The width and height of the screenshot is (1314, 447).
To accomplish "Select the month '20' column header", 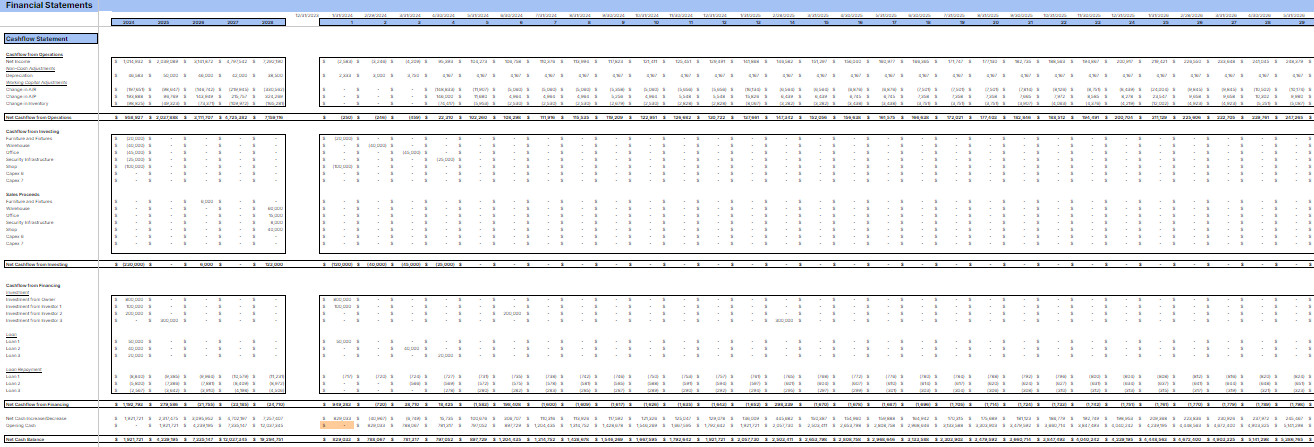I will (995, 21).
